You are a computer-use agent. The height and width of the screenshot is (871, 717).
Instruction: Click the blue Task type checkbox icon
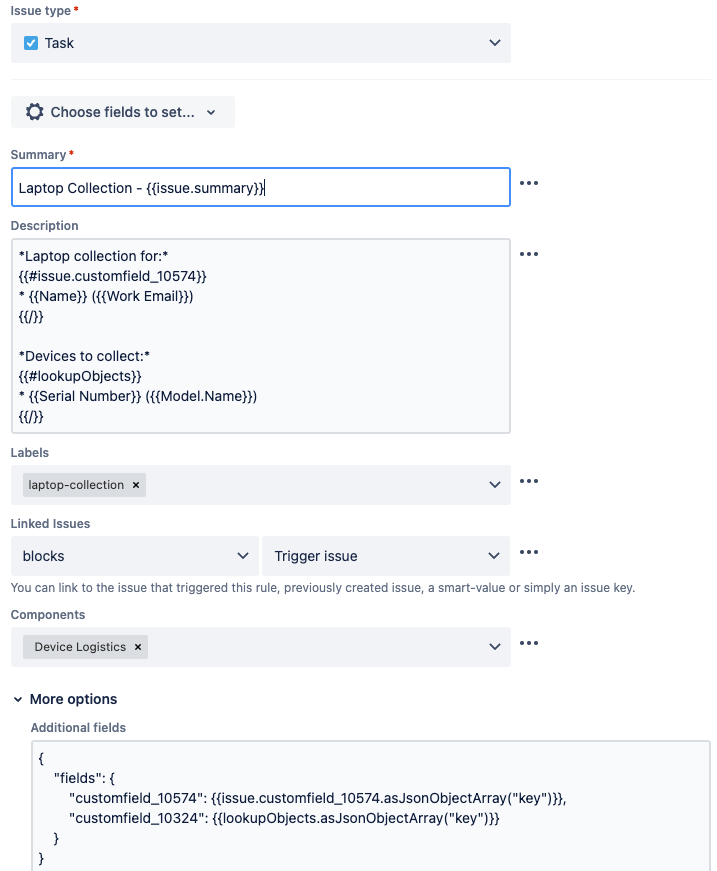click(x=31, y=43)
